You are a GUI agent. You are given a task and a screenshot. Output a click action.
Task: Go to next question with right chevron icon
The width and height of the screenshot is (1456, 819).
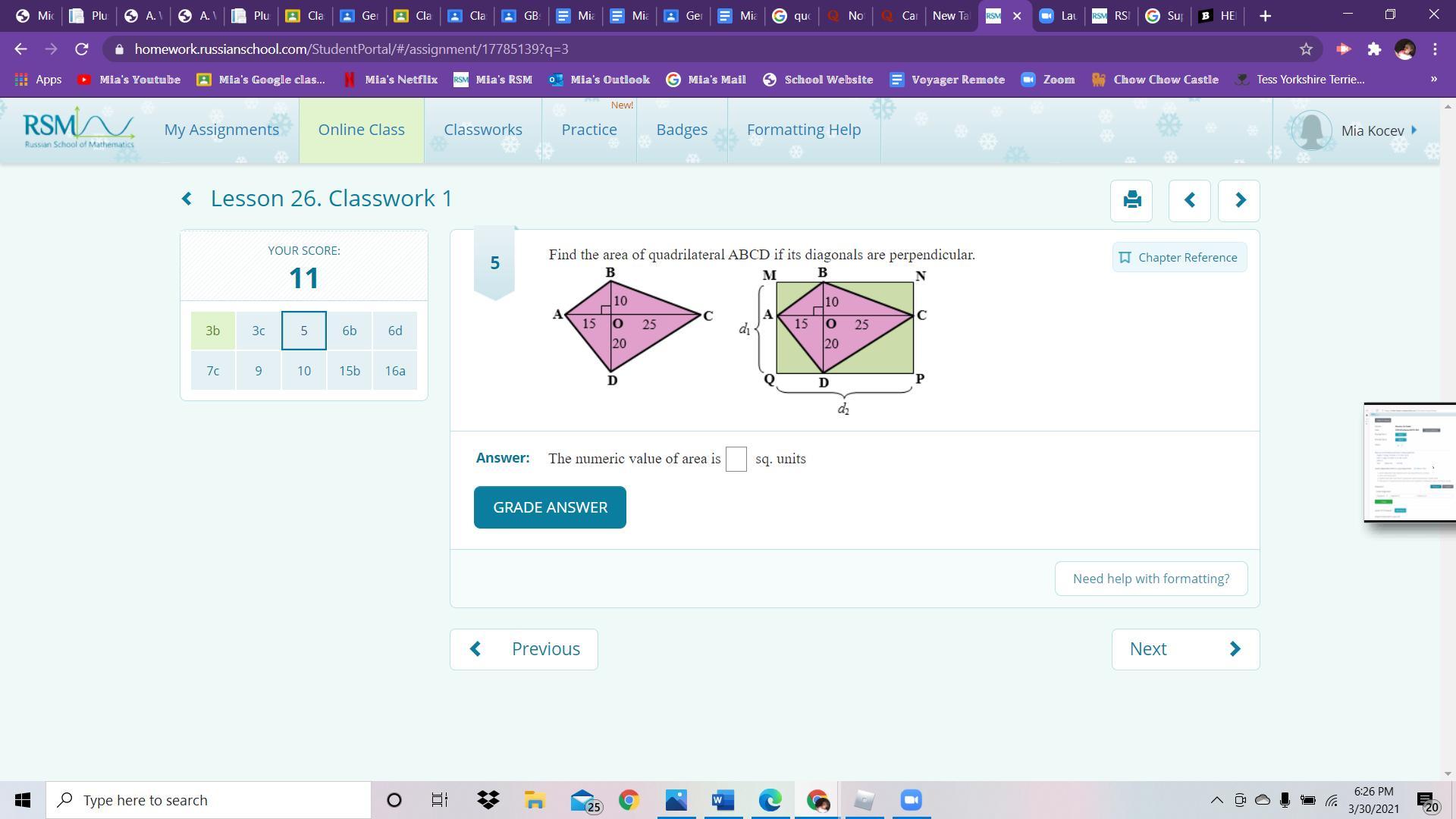pos(1239,200)
